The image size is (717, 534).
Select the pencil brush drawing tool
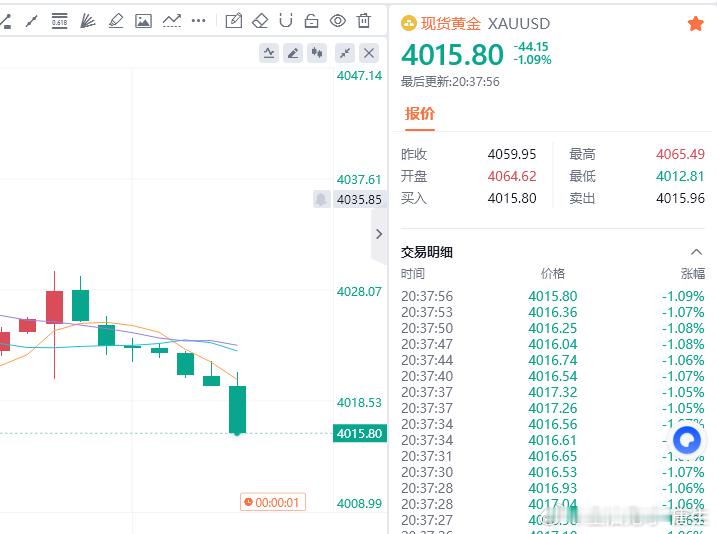(116, 21)
